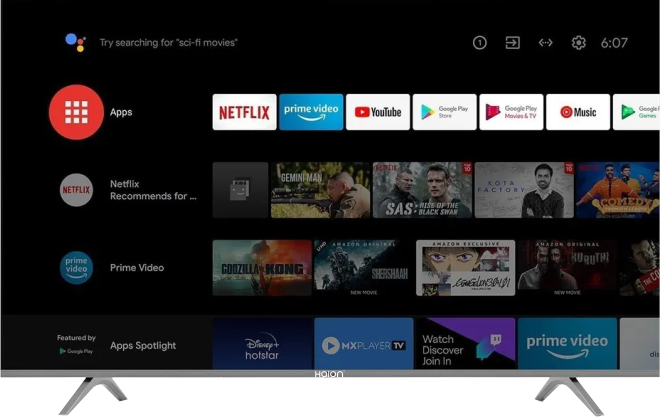Open the Settings gear

tap(578, 42)
